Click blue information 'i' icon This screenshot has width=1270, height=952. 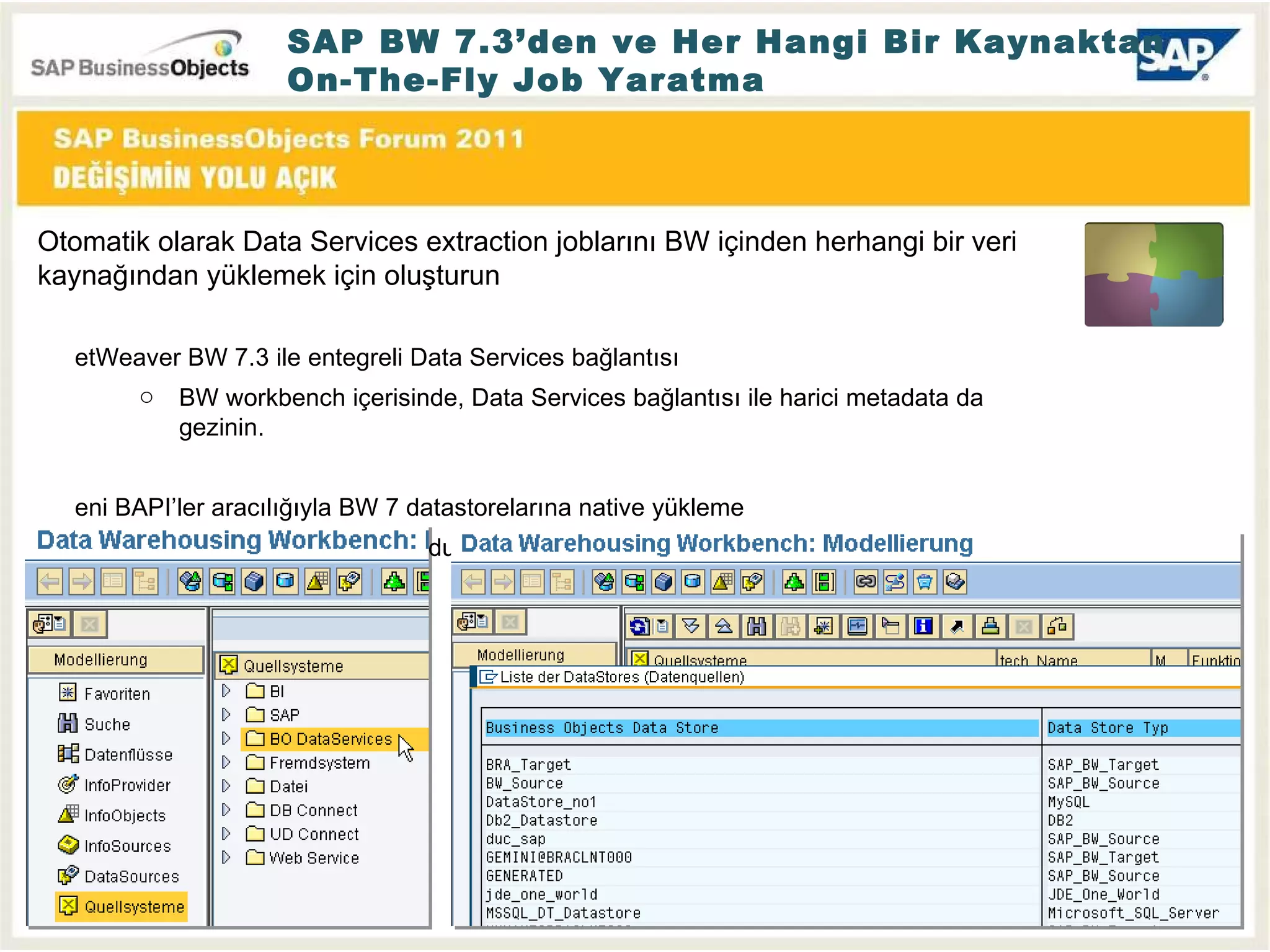(923, 627)
